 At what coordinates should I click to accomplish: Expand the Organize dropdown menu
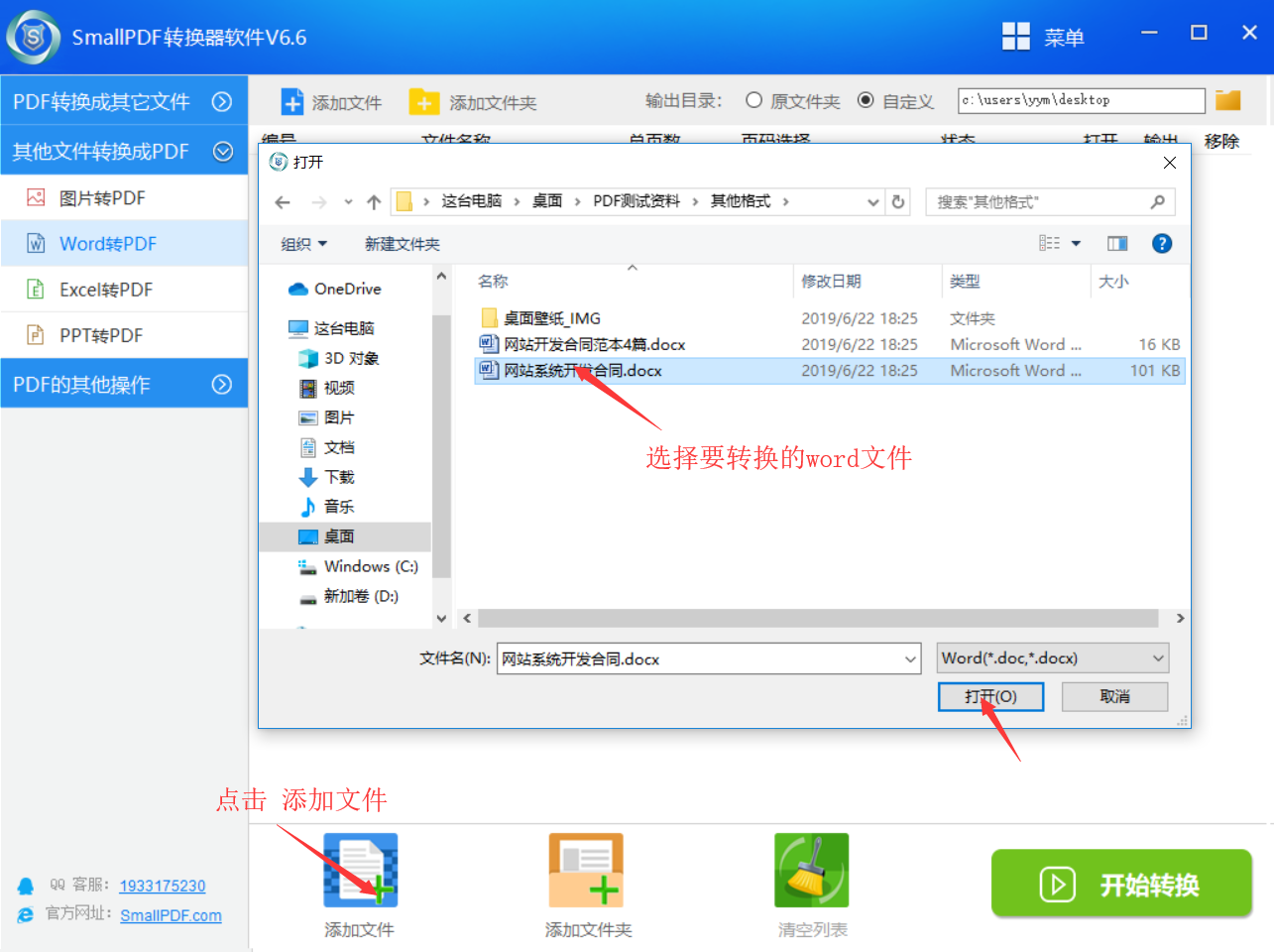pos(303,244)
